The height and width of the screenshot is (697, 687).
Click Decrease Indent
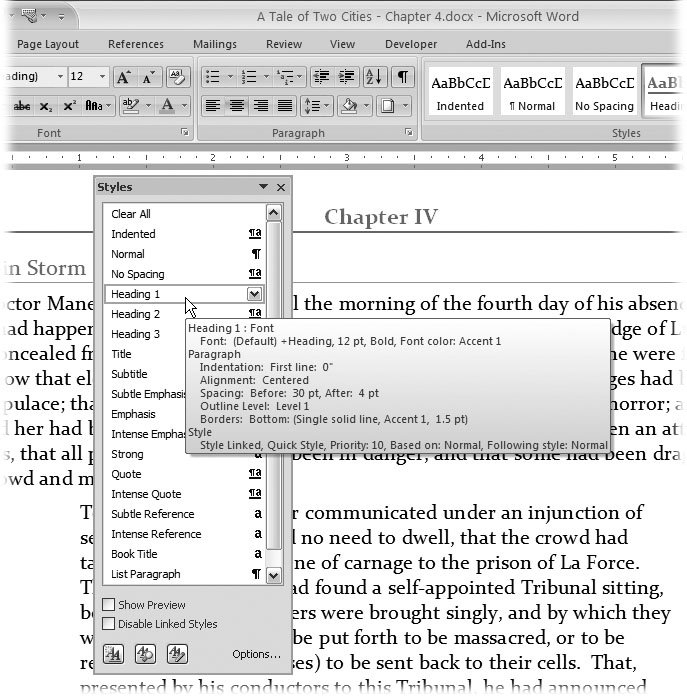pyautogui.click(x=321, y=77)
